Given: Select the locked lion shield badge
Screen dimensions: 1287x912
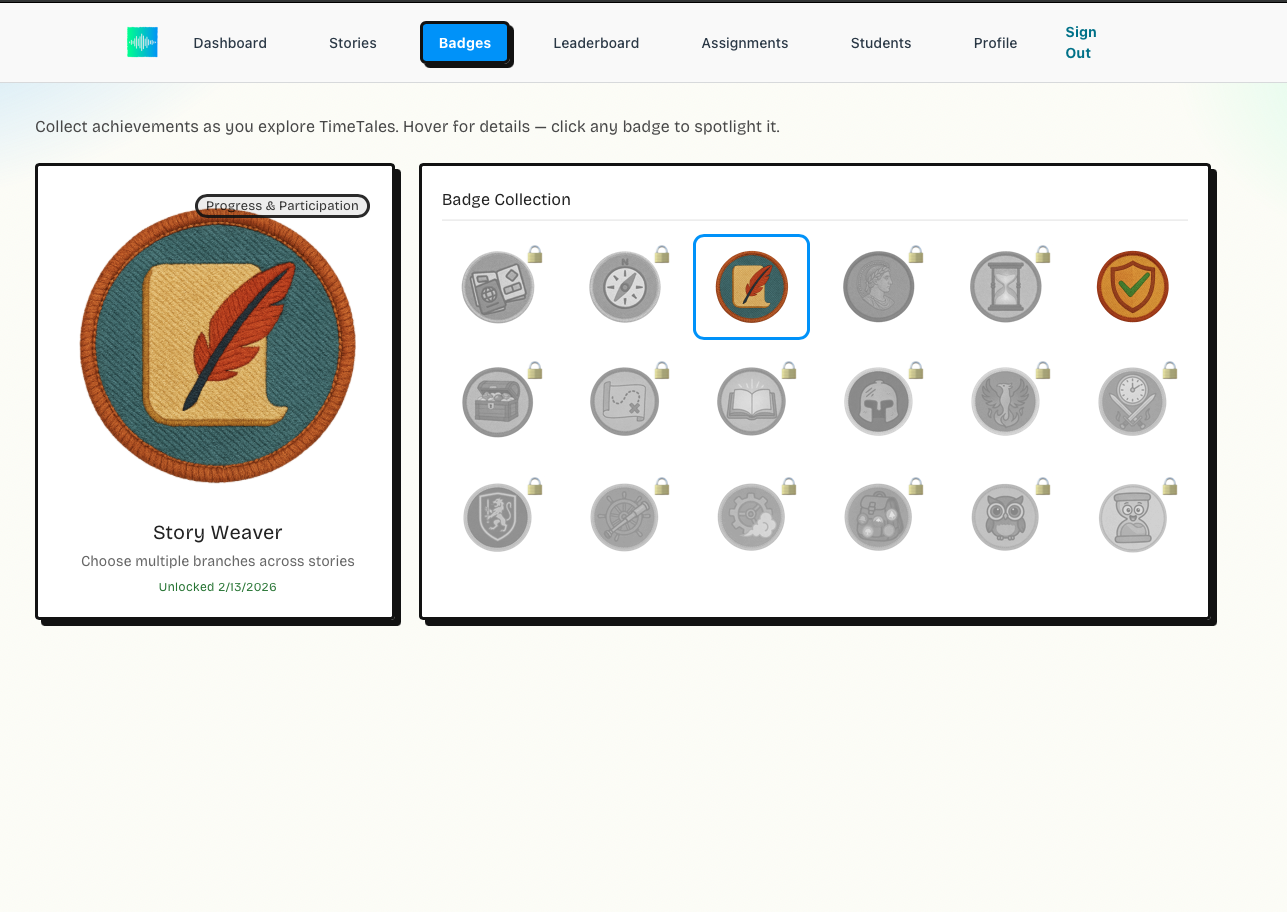Looking at the screenshot, I should click(498, 517).
